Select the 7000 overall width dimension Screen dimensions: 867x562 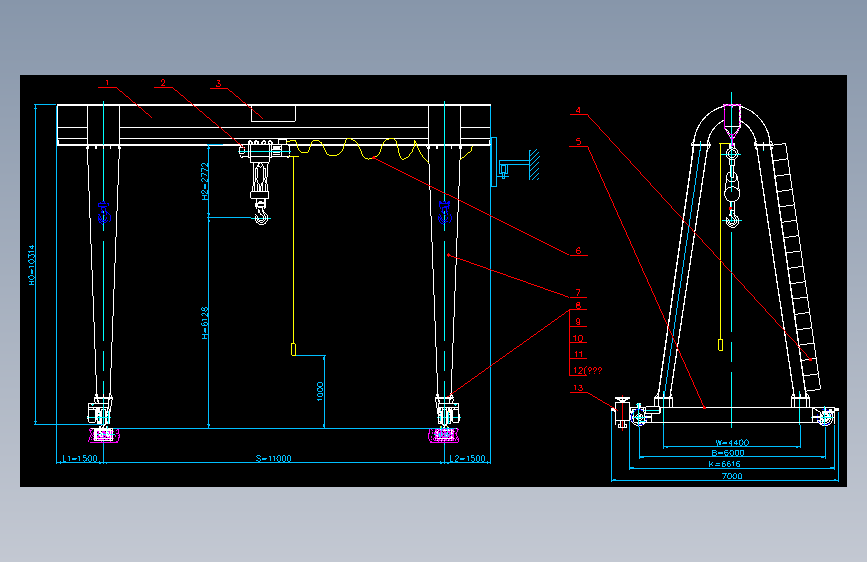(732, 476)
